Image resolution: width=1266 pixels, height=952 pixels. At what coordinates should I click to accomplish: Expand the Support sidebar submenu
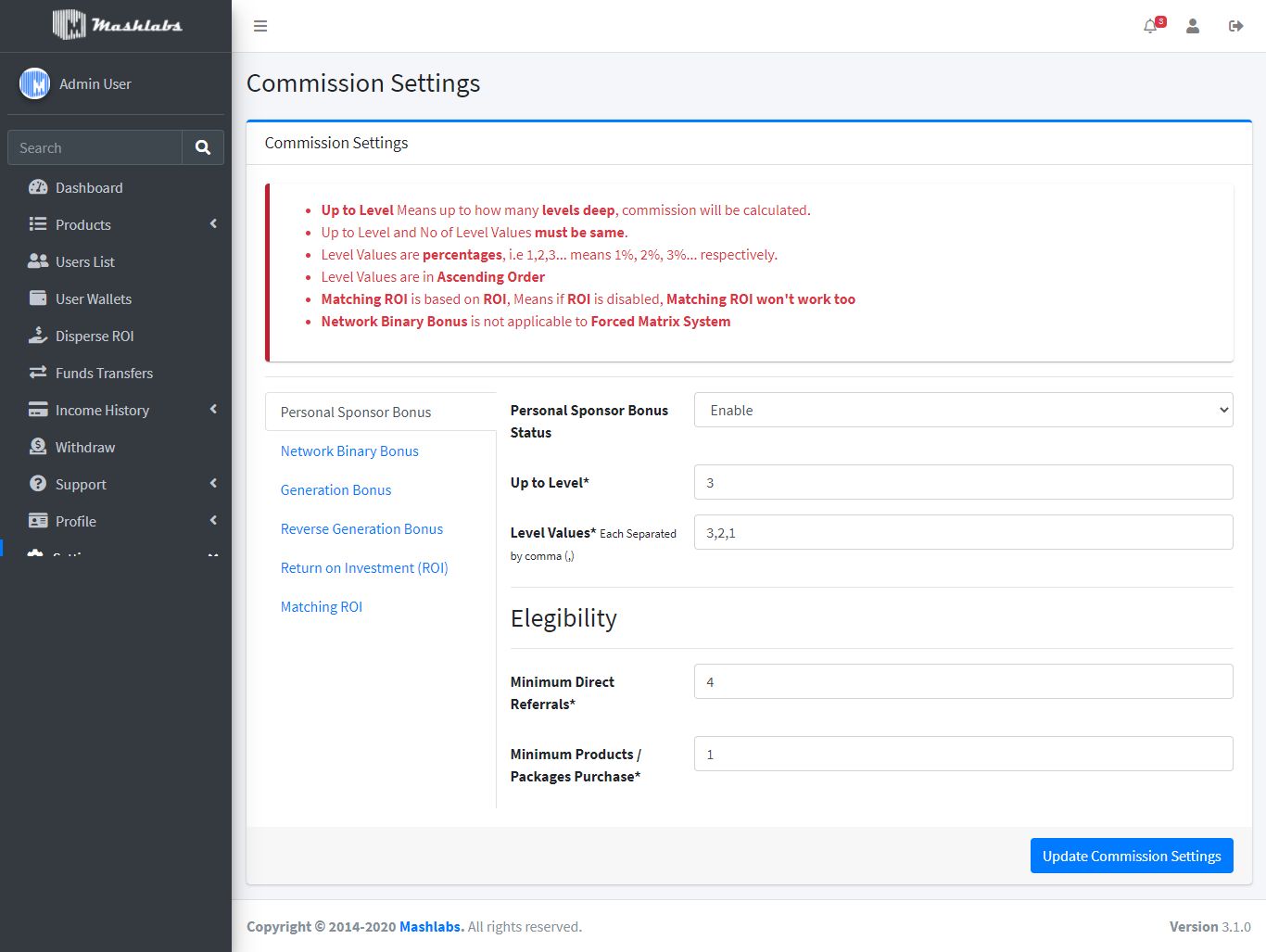[x=81, y=484]
